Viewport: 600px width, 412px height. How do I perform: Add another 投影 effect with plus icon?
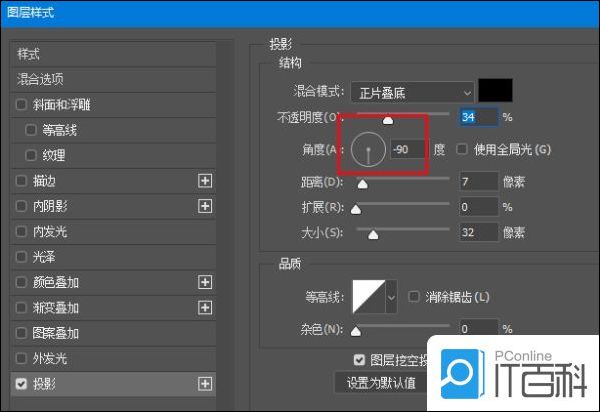205,384
